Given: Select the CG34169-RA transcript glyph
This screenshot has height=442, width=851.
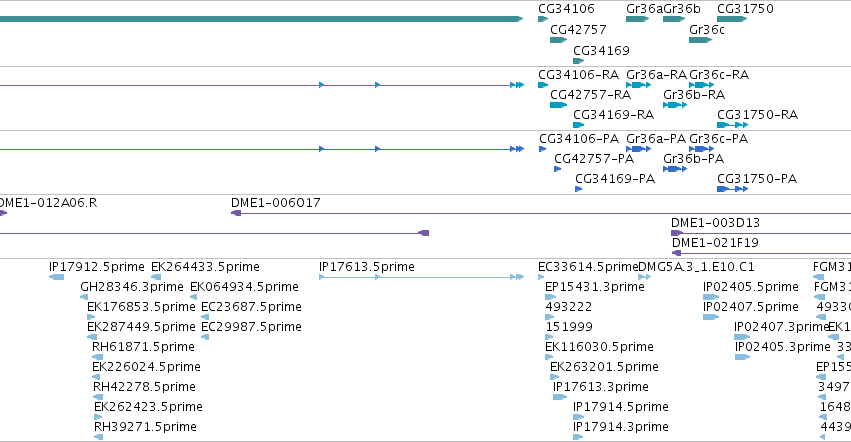Looking at the screenshot, I should point(579,125).
